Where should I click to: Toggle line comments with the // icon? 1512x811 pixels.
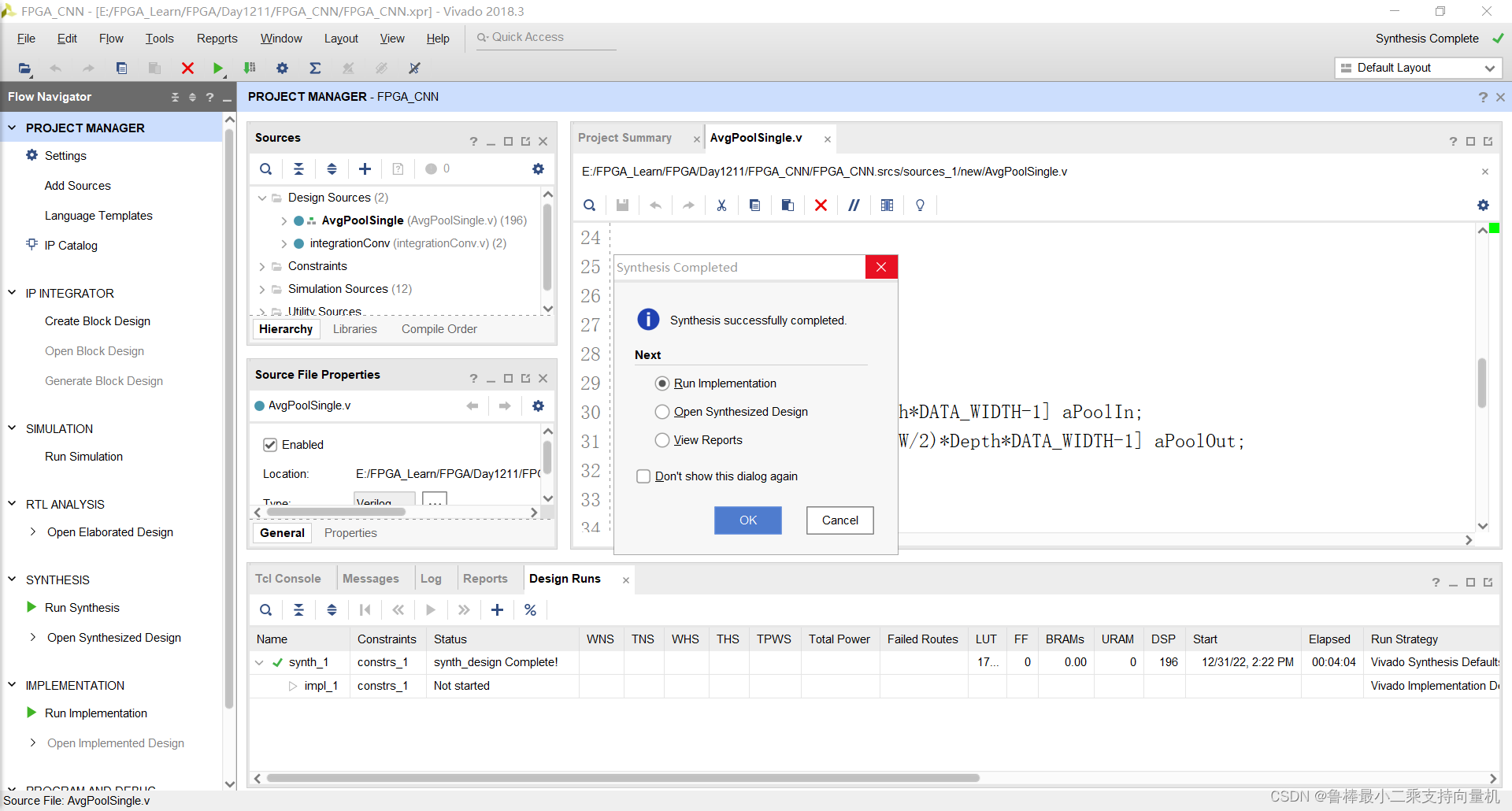tap(854, 206)
